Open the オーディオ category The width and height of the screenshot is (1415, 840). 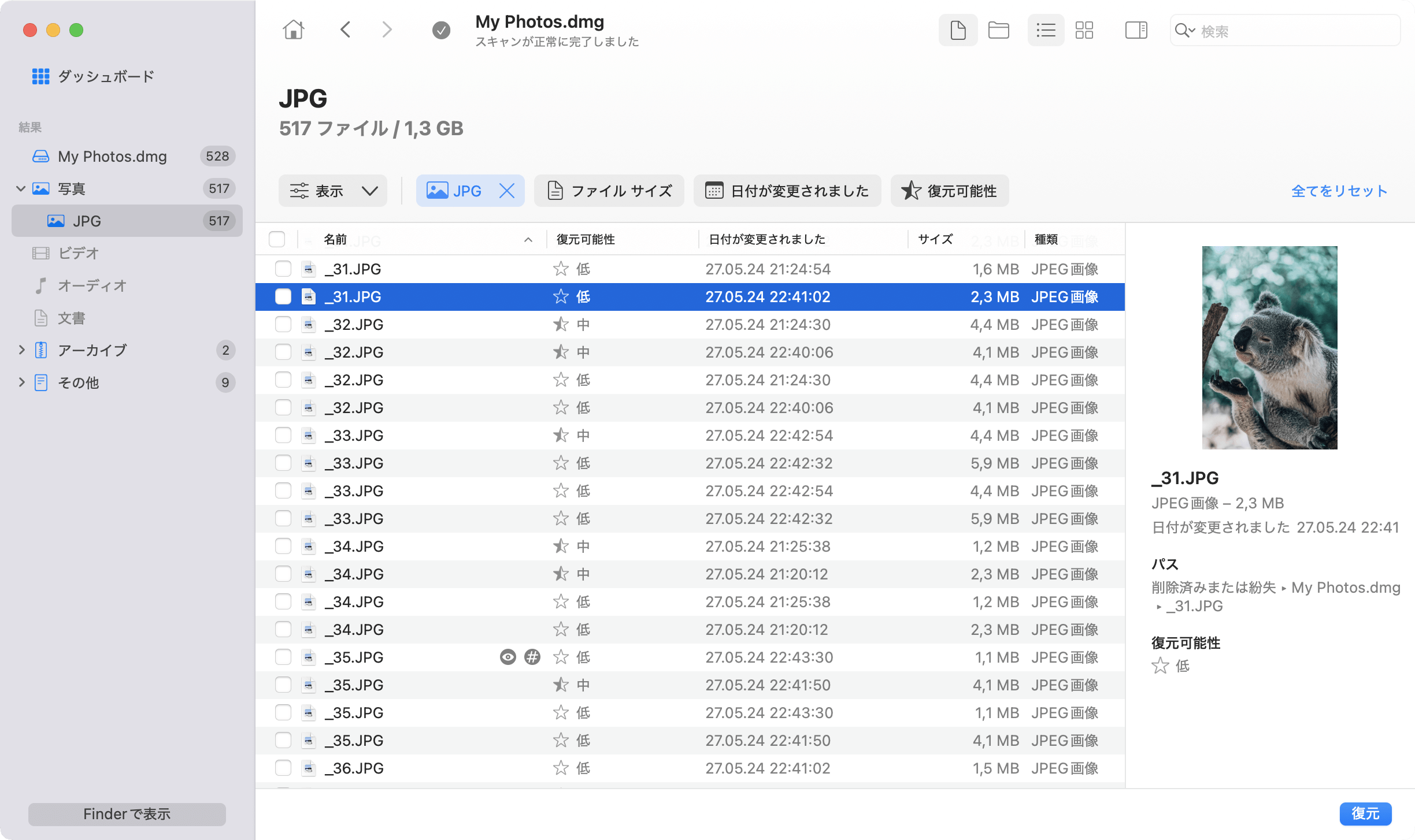pyautogui.click(x=127, y=285)
